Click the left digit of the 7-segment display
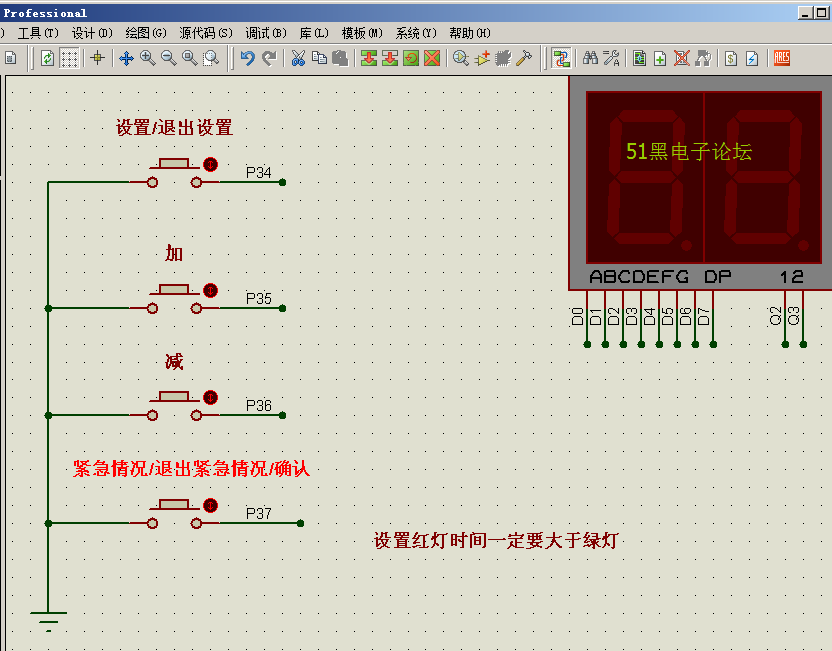Viewport: 832px width, 651px height. coord(645,177)
